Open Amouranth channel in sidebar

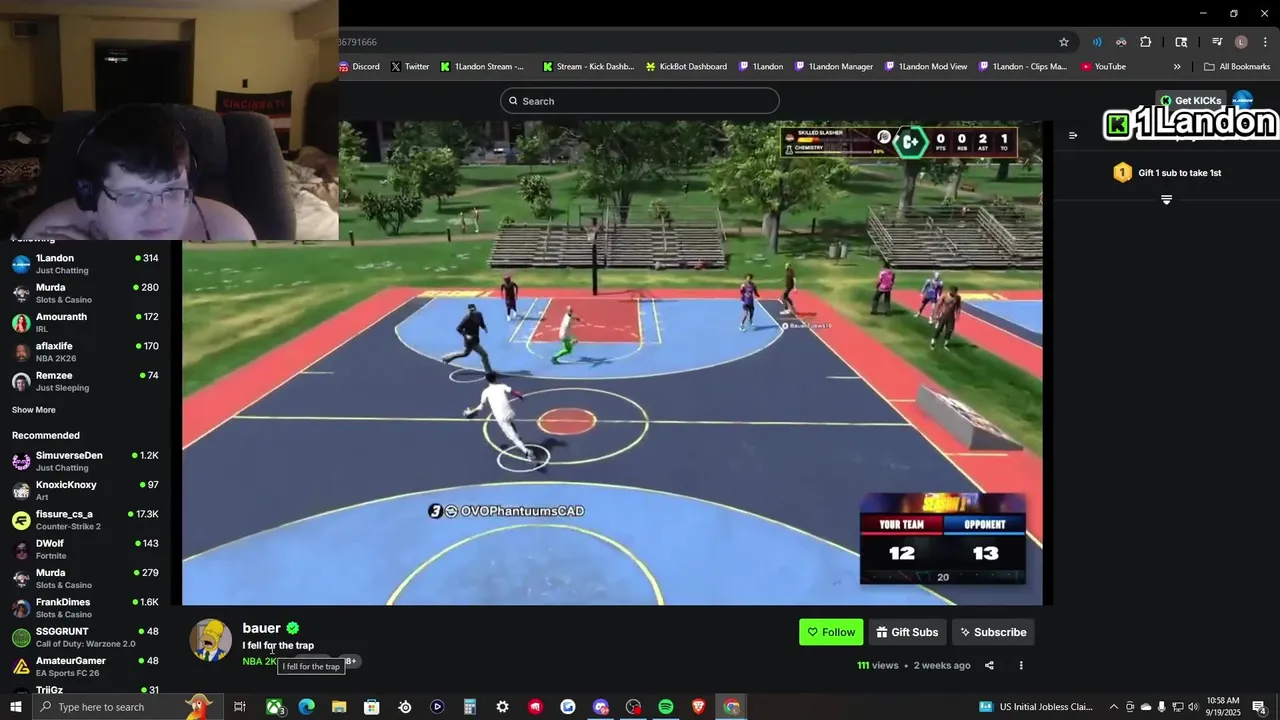pyautogui.click(x=85, y=322)
